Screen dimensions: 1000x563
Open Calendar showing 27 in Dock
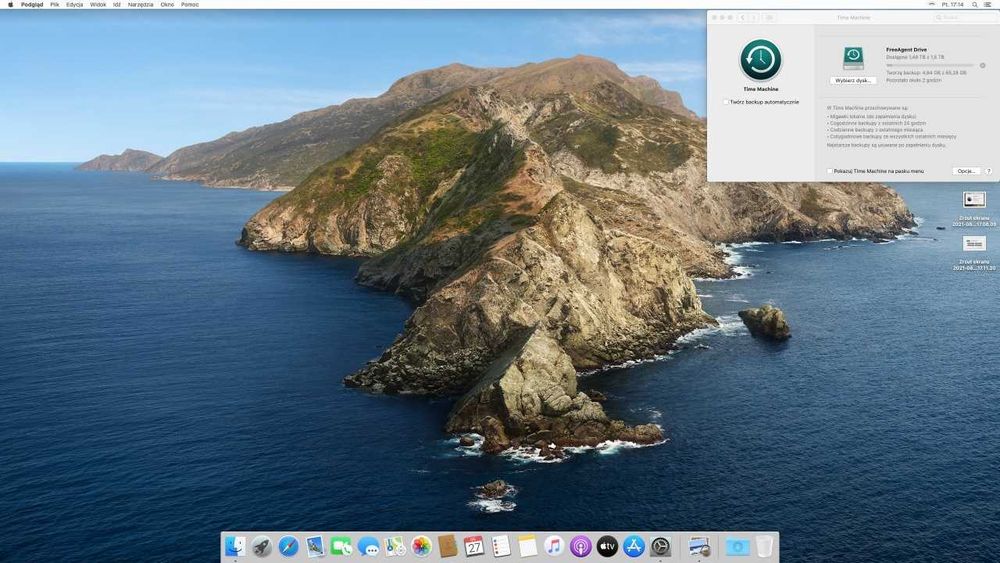(474, 546)
